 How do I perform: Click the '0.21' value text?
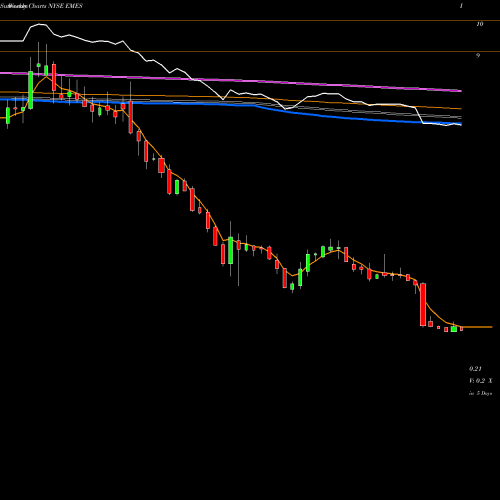coord(475,369)
